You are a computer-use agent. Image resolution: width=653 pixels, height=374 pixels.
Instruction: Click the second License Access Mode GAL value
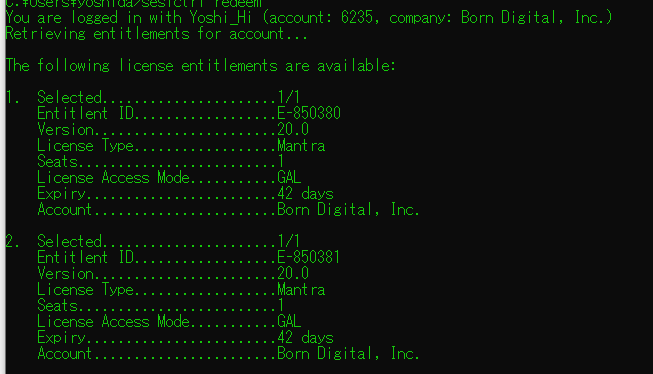pos(289,322)
